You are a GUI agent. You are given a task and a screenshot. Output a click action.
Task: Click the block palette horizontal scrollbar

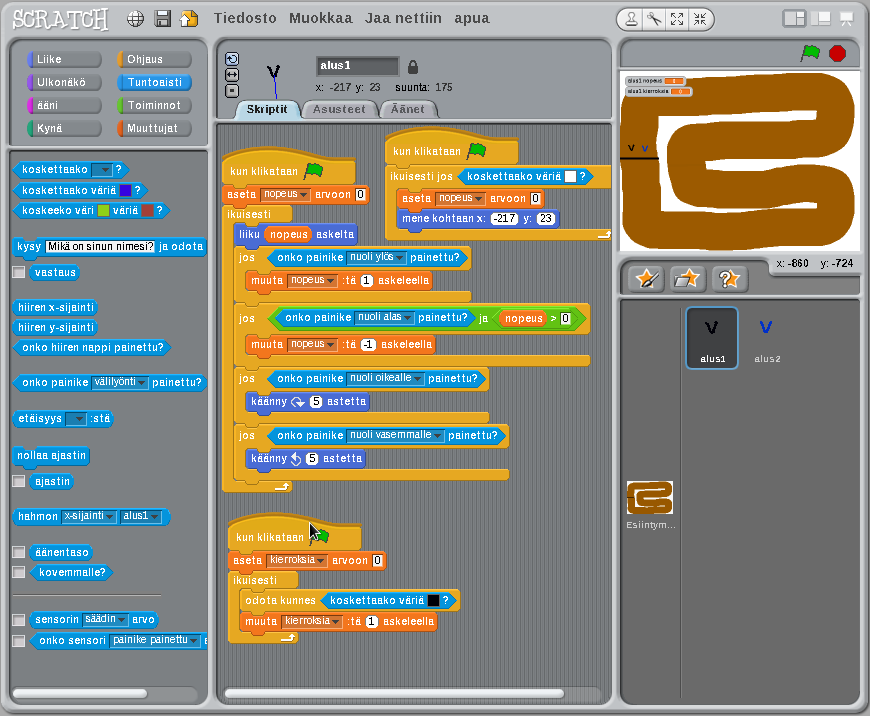(x=80, y=693)
